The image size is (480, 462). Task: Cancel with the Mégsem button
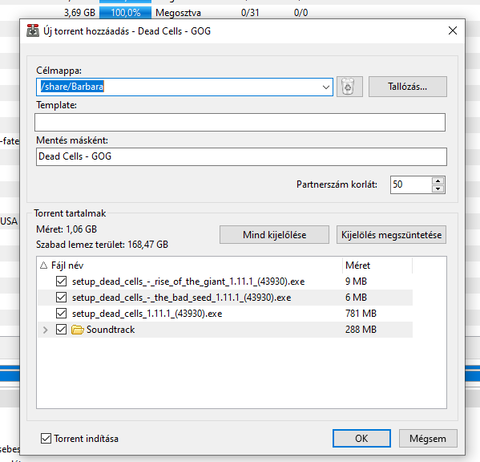(x=428, y=438)
